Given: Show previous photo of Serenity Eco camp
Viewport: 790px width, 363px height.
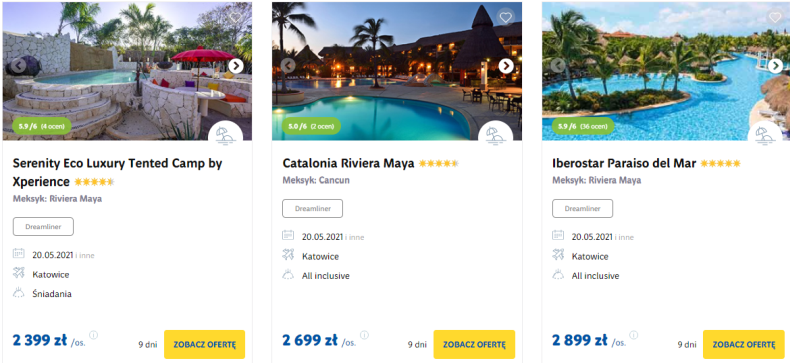Looking at the screenshot, I should tap(19, 66).
